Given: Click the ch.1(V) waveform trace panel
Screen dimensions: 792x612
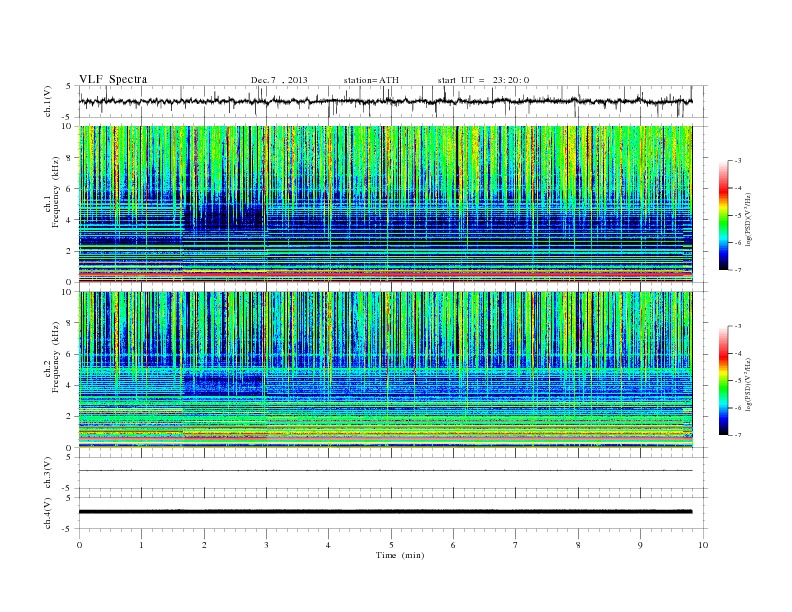Looking at the screenshot, I should point(393,101).
